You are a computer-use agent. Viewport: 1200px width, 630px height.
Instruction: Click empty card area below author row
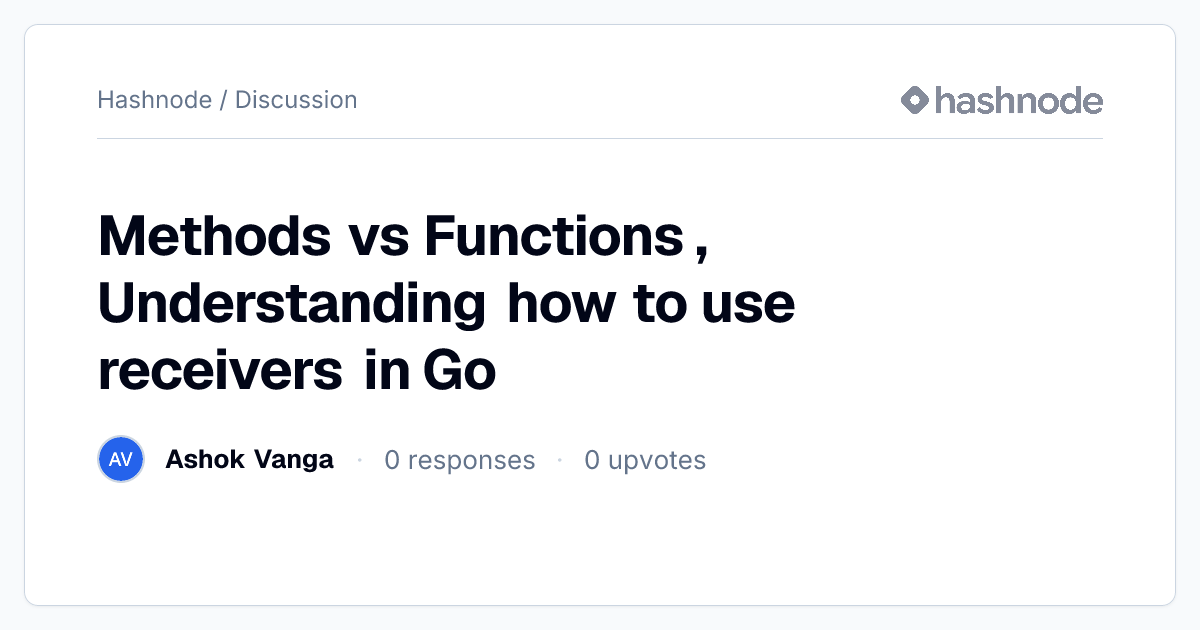coord(600,545)
